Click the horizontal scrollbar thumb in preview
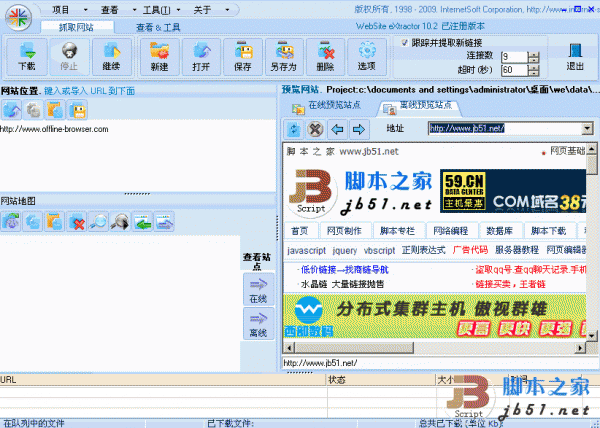This screenshot has width=600, height=428. pyautogui.click(x=354, y=348)
